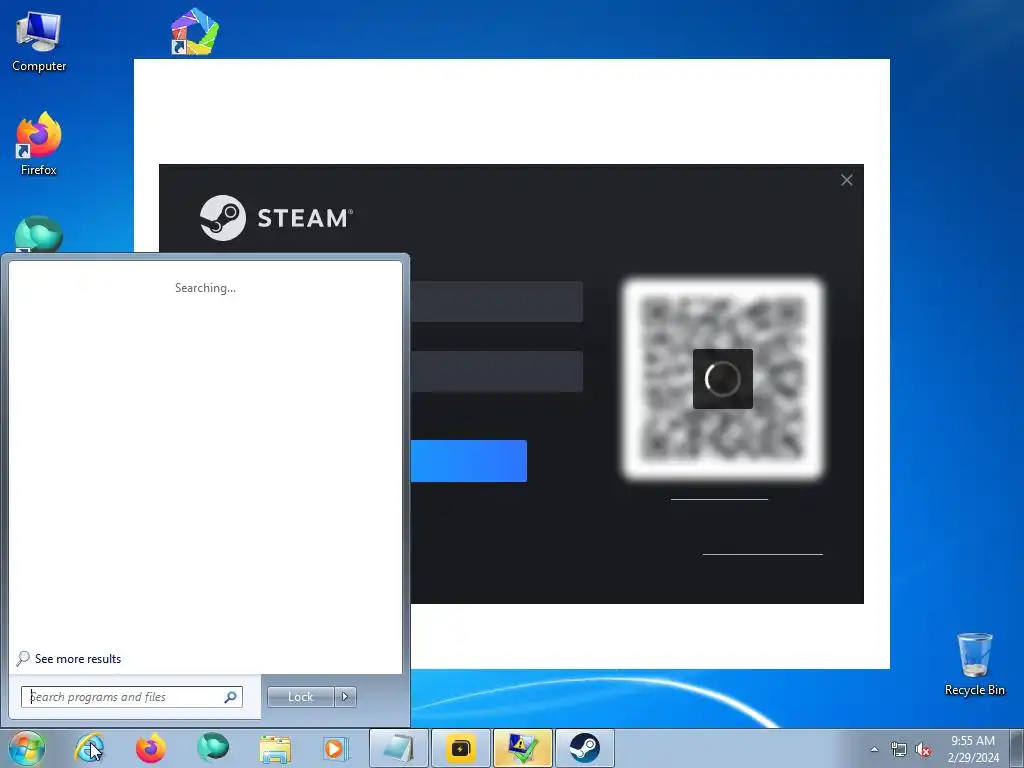Switch to the yellow lightning app in taskbar
Viewport: 1024px width, 768px height.
pos(460,748)
